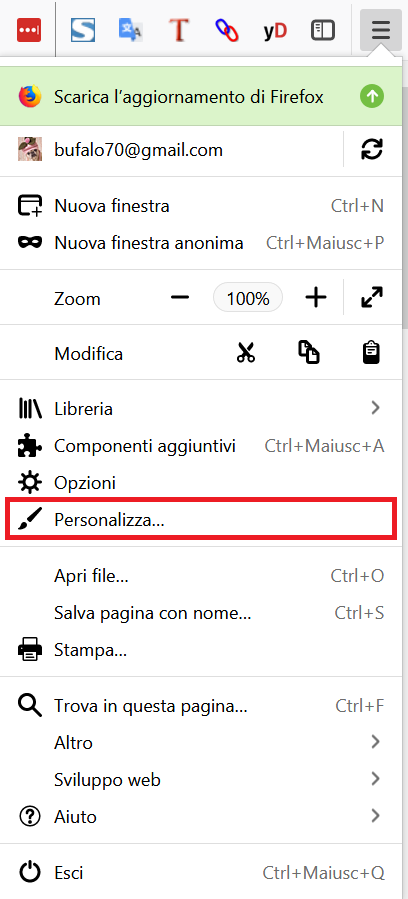The image size is (408, 899).
Task: Open the sidebar toggle toolbar icon
Action: [x=323, y=30]
